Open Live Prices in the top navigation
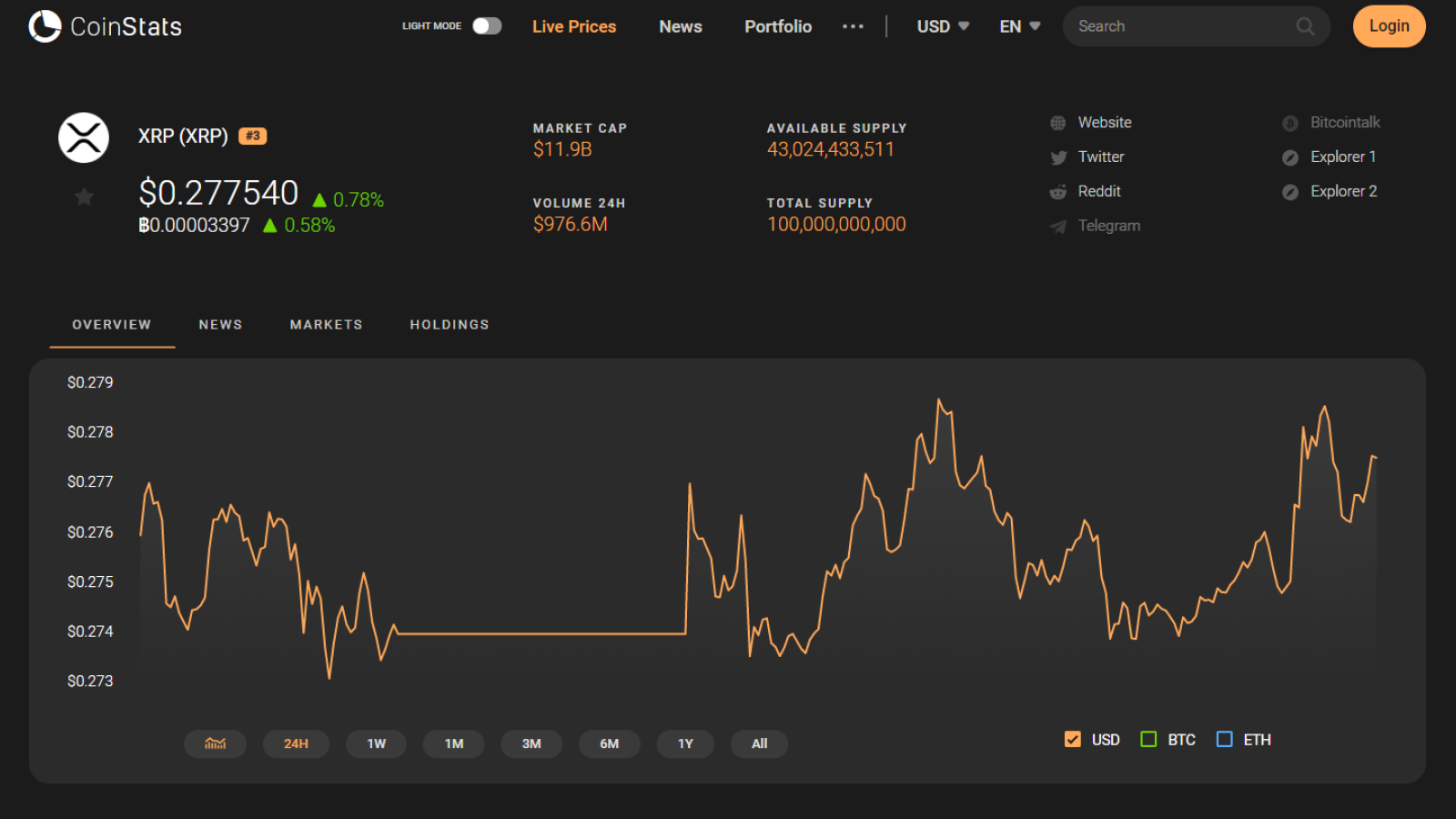The height and width of the screenshot is (819, 1456). 574,26
